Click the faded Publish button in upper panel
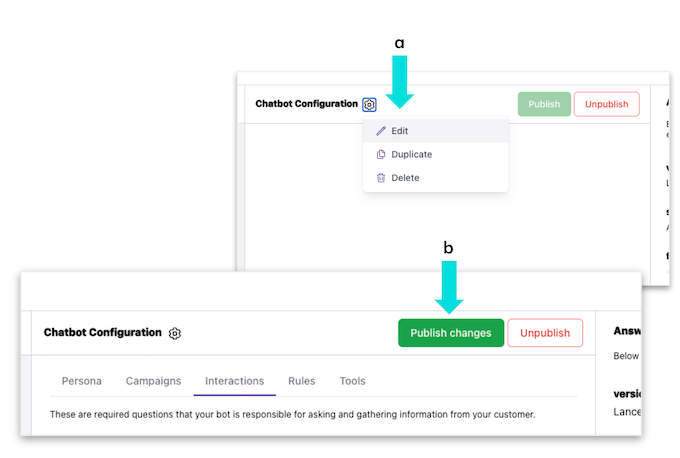Screen dimensions: 680x458 pyautogui.click(x=544, y=104)
